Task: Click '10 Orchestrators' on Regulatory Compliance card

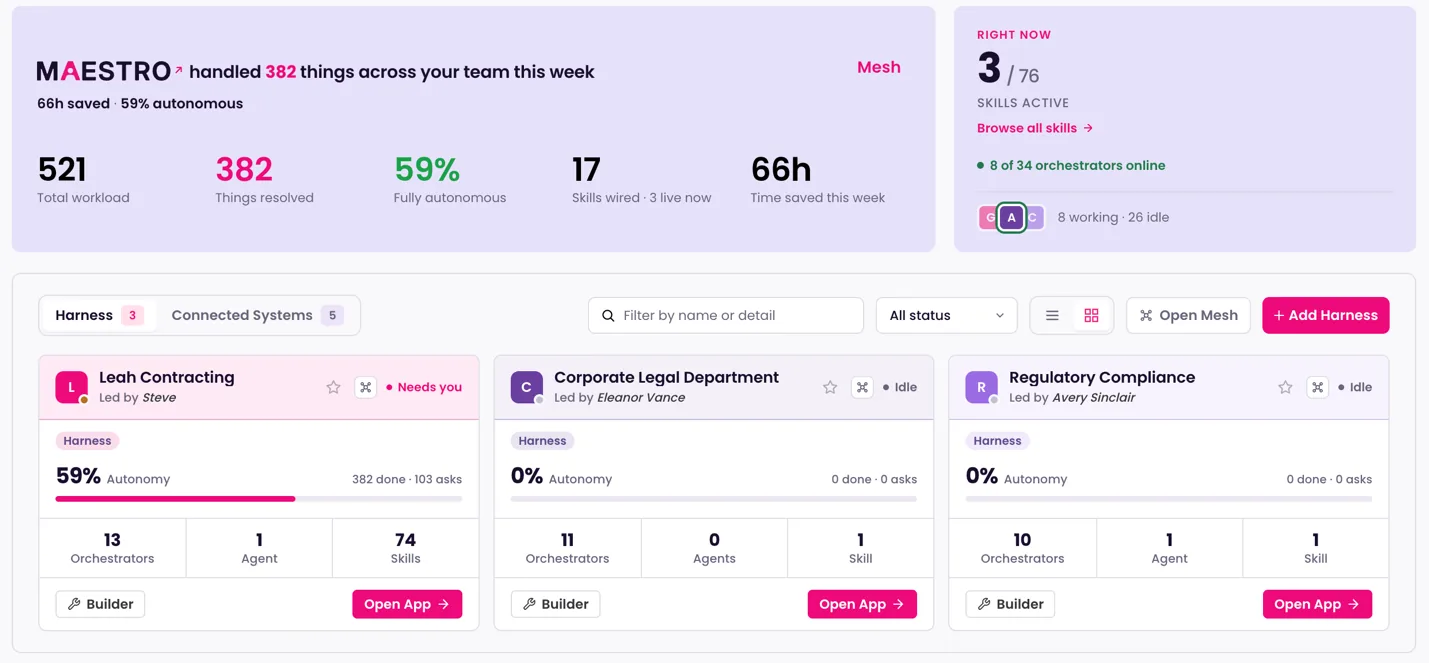Action: 1022,548
